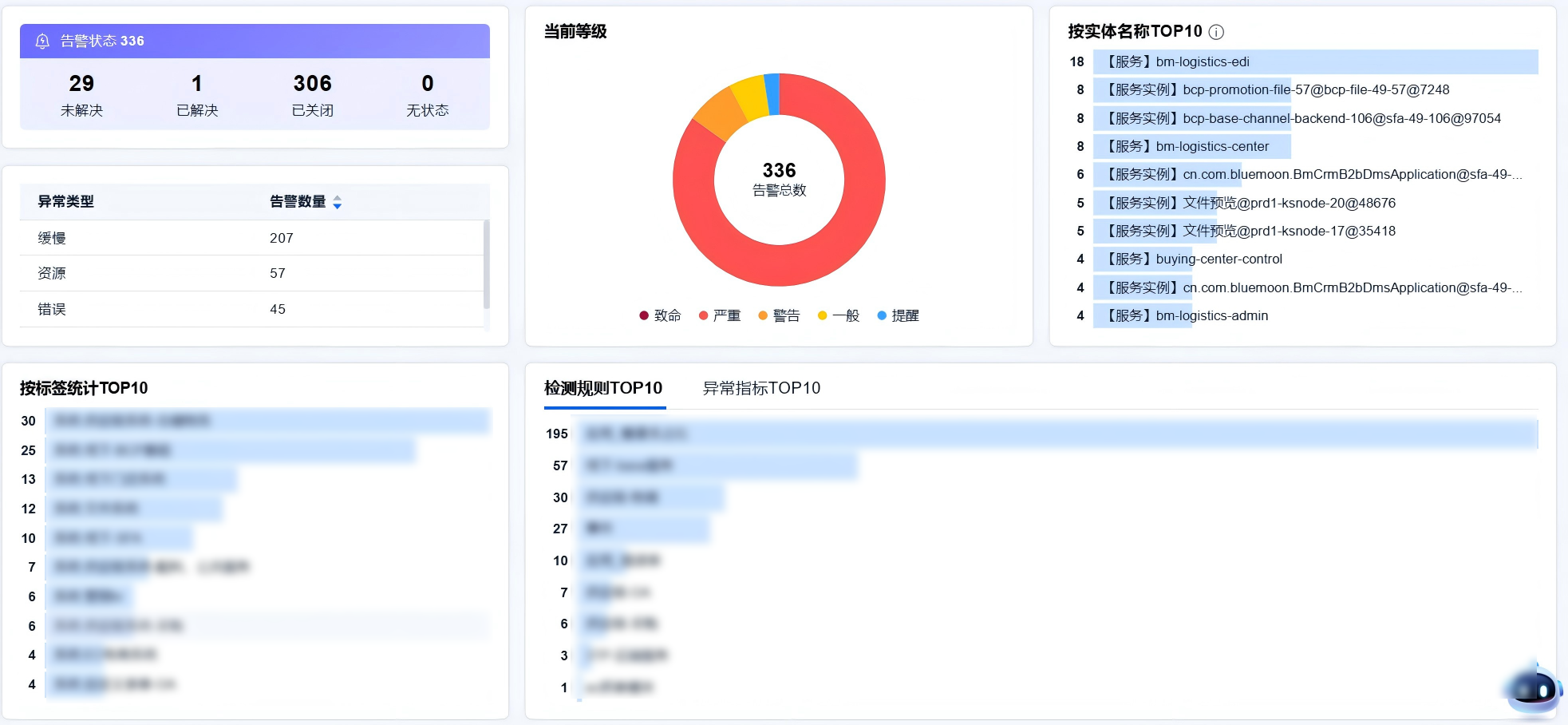The height and width of the screenshot is (725, 1568).
Task: Click the 异常类型 table scrollbar
Action: tap(487, 265)
